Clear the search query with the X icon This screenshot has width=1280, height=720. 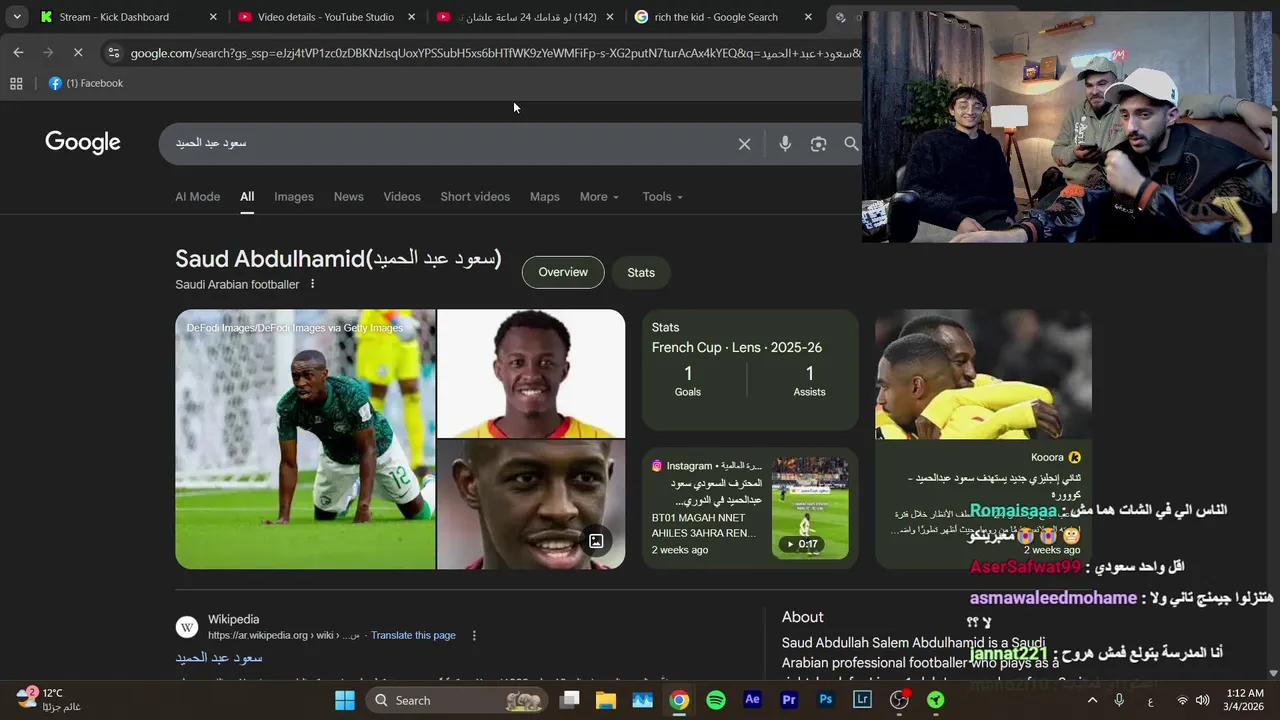(x=744, y=144)
